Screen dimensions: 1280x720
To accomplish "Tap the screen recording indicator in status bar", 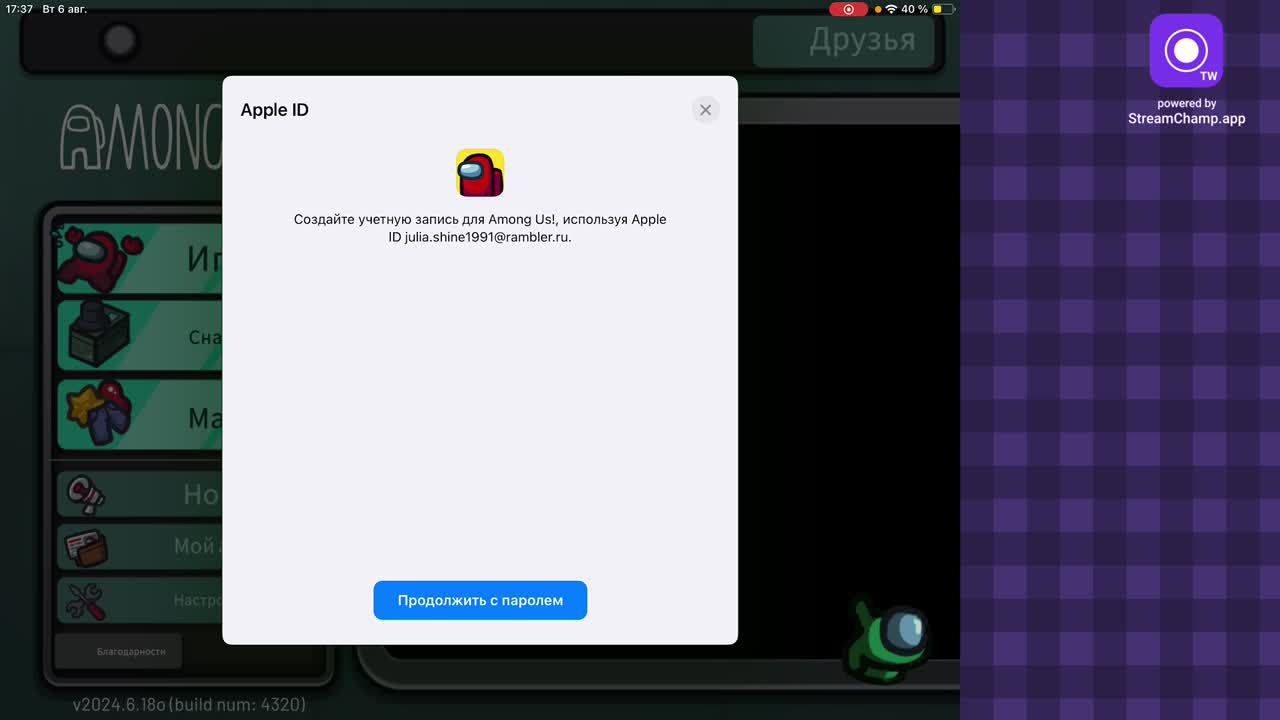I will coord(848,9).
